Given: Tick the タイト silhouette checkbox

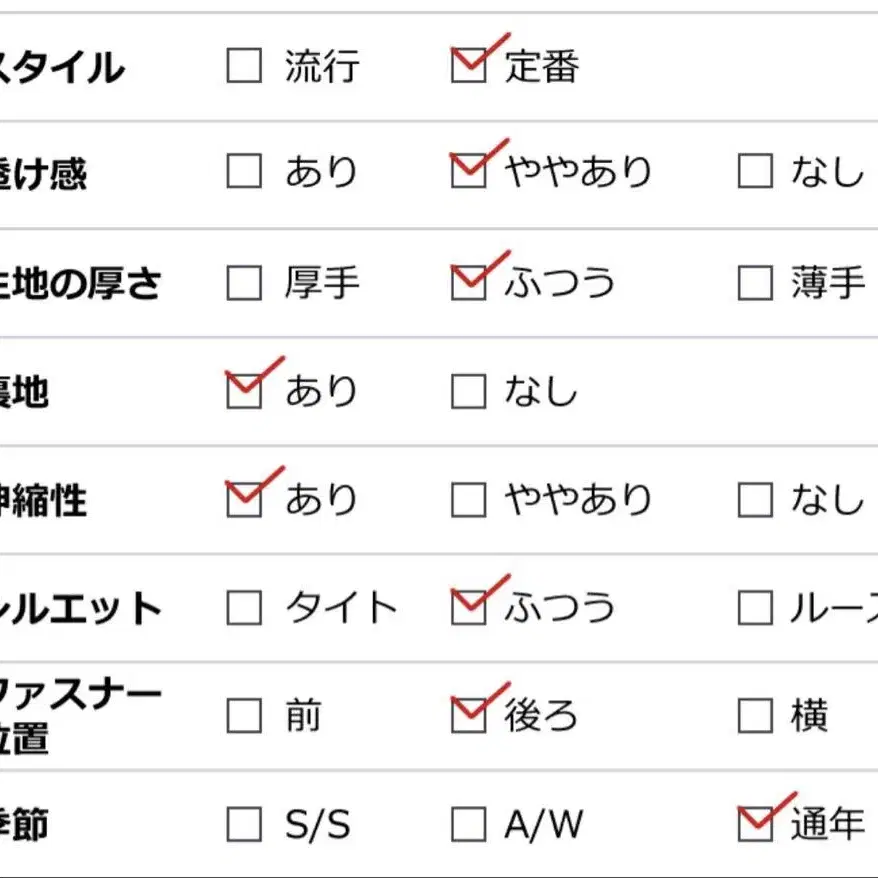Looking at the screenshot, I should [x=244, y=608].
